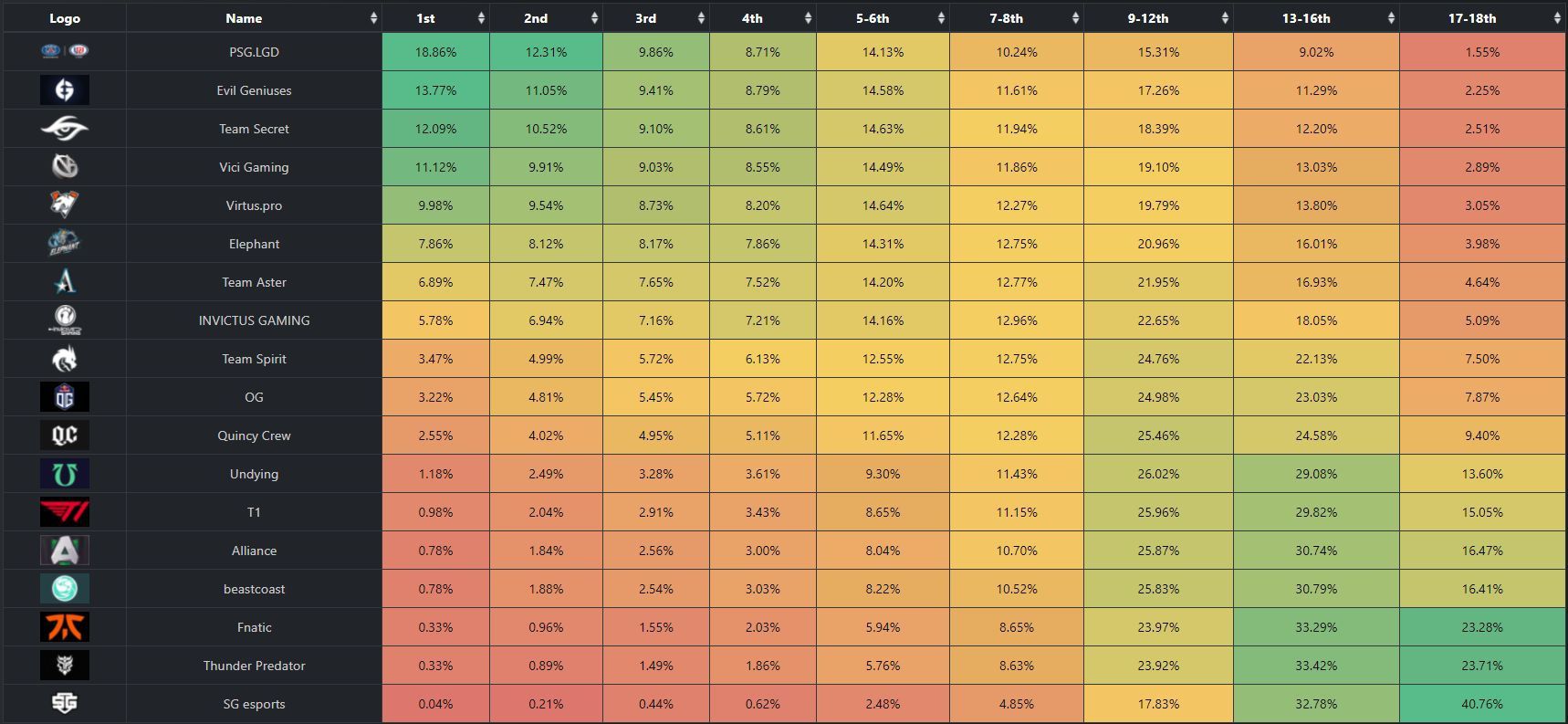Click the 9-12th column header

1147,18
